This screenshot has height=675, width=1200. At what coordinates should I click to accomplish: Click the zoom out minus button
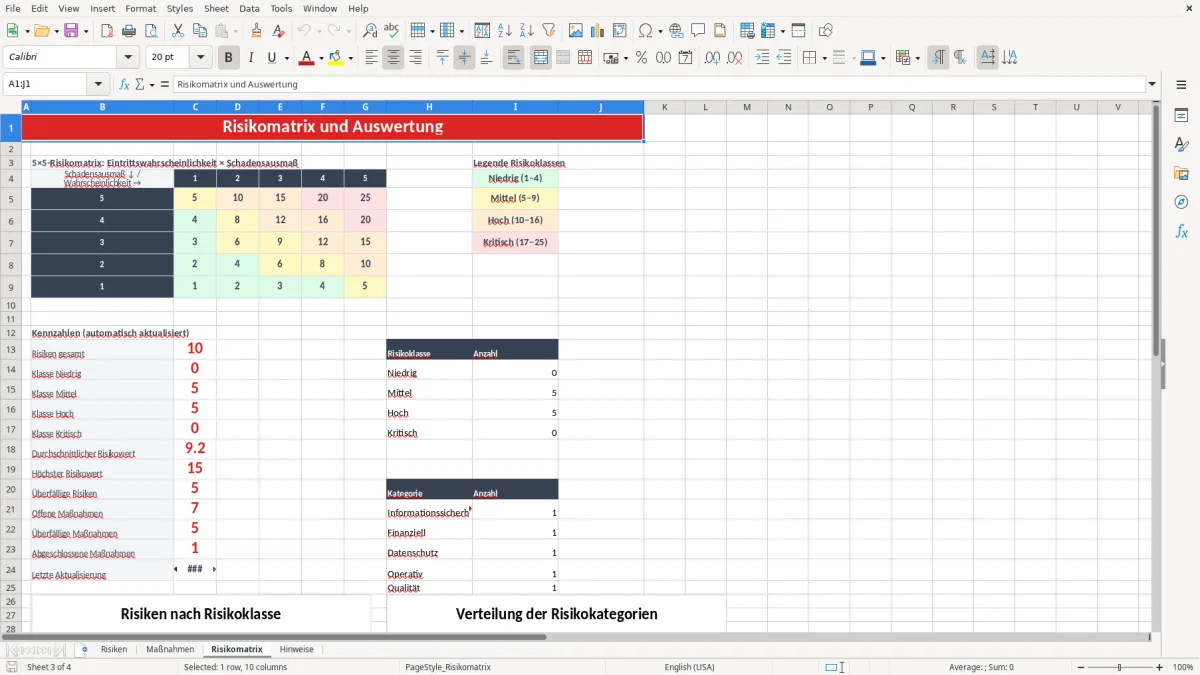pos(1079,667)
